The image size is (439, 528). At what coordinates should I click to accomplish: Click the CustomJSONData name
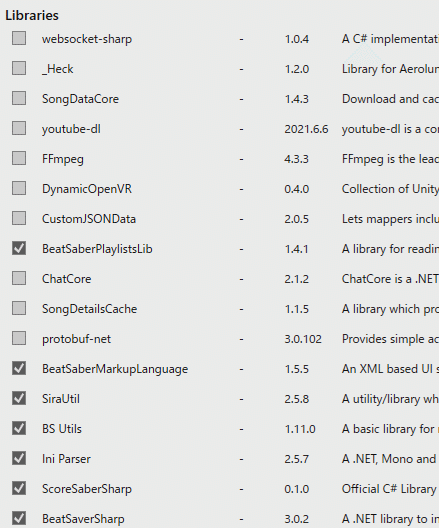click(x=89, y=219)
